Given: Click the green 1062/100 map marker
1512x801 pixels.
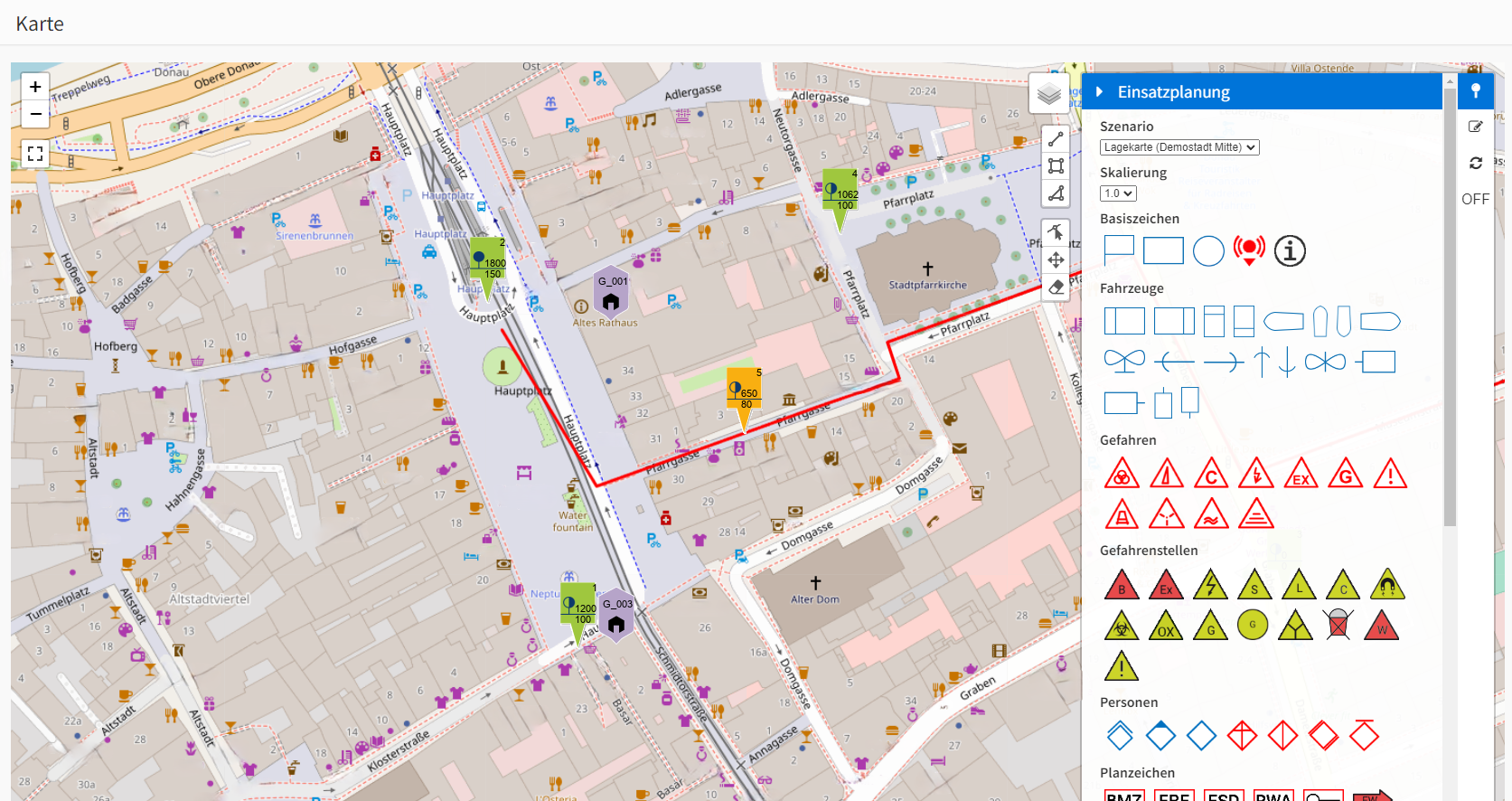Looking at the screenshot, I should (840, 191).
